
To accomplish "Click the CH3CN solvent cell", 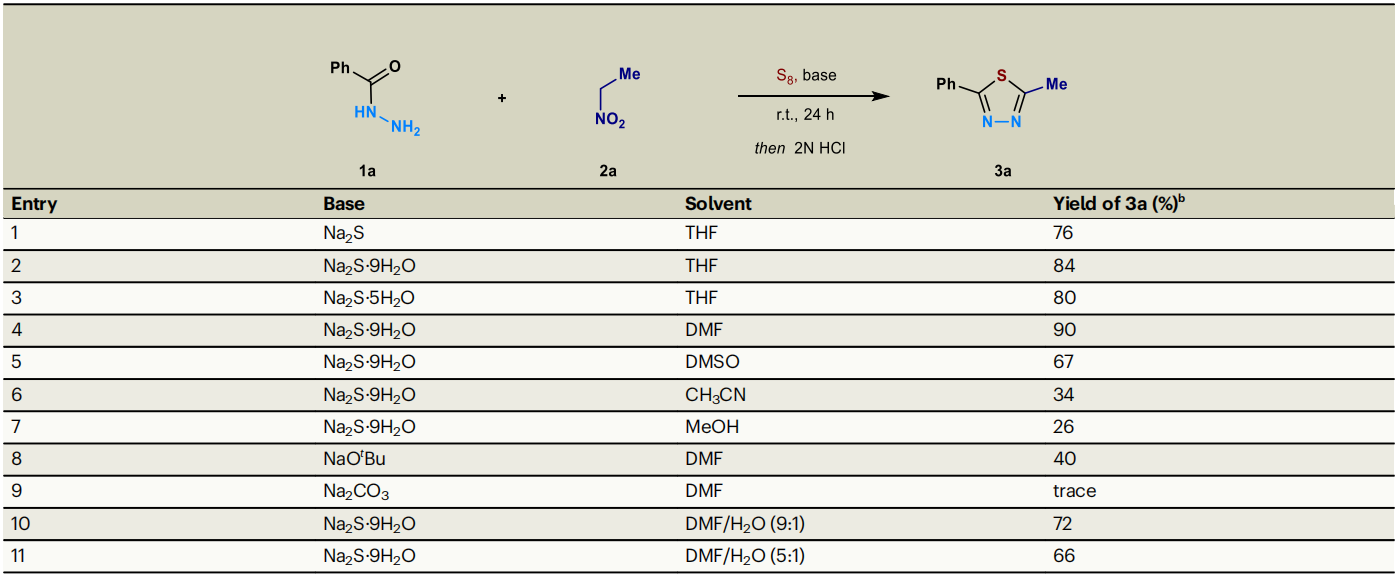I will (715, 395).
